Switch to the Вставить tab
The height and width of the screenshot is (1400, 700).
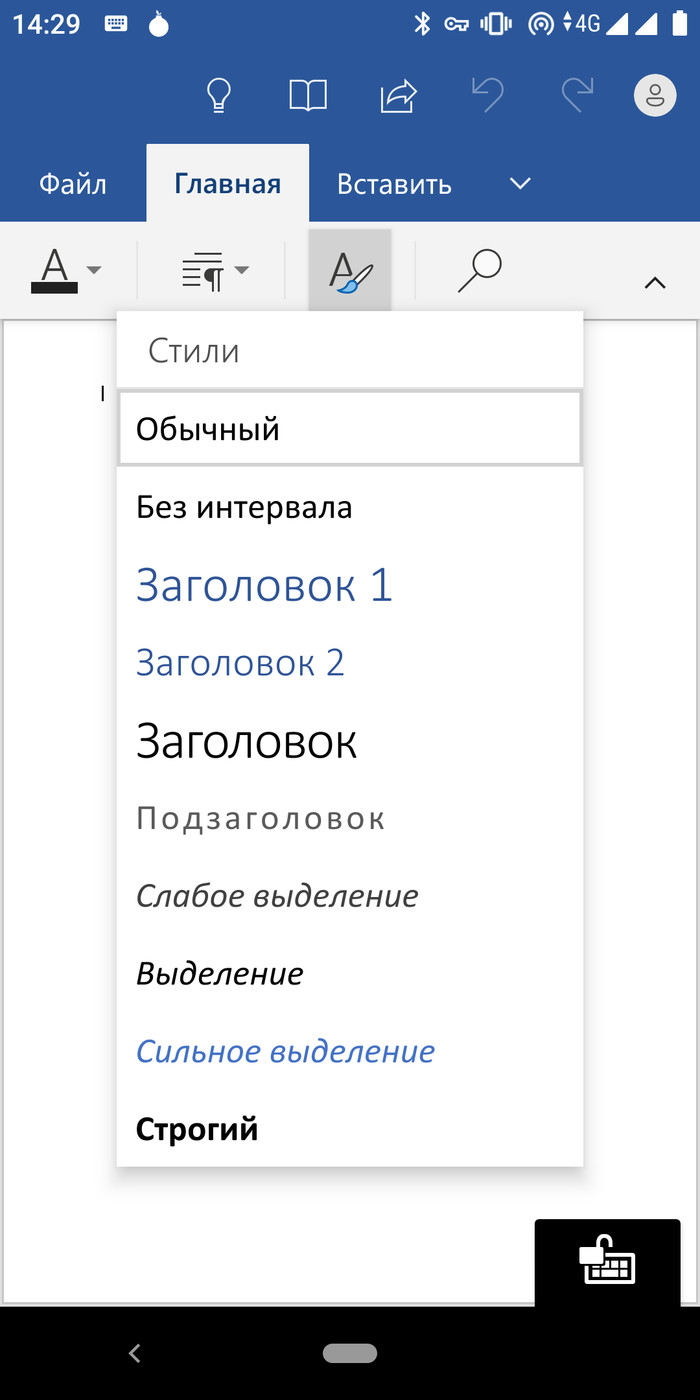394,185
